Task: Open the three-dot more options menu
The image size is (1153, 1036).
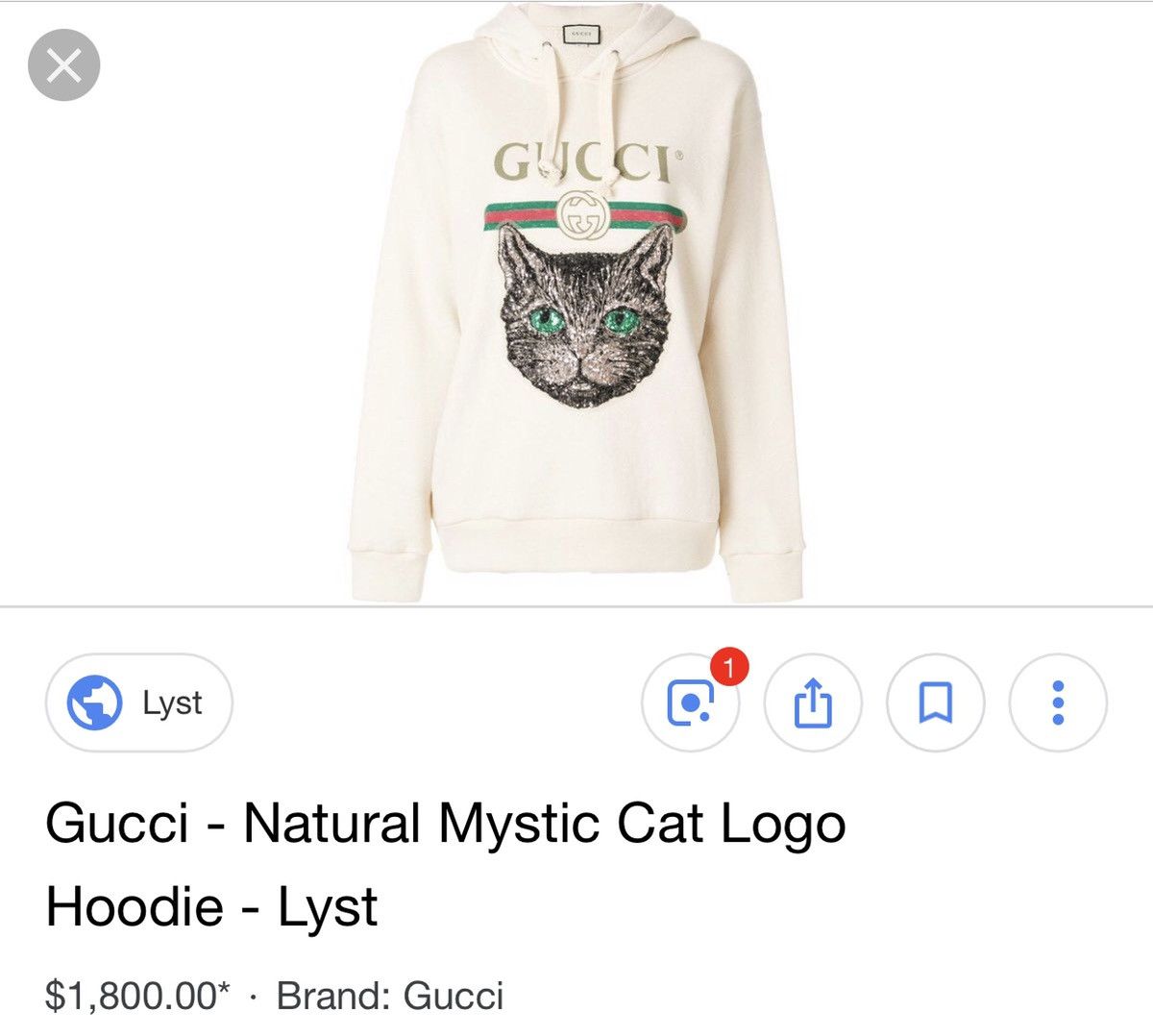Action: pyautogui.click(x=1058, y=704)
